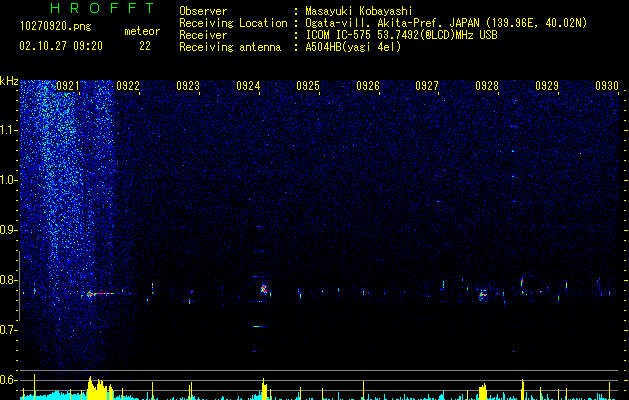Click the ICOM IC-575 receiver text
The image size is (629, 400).
tap(401, 35)
